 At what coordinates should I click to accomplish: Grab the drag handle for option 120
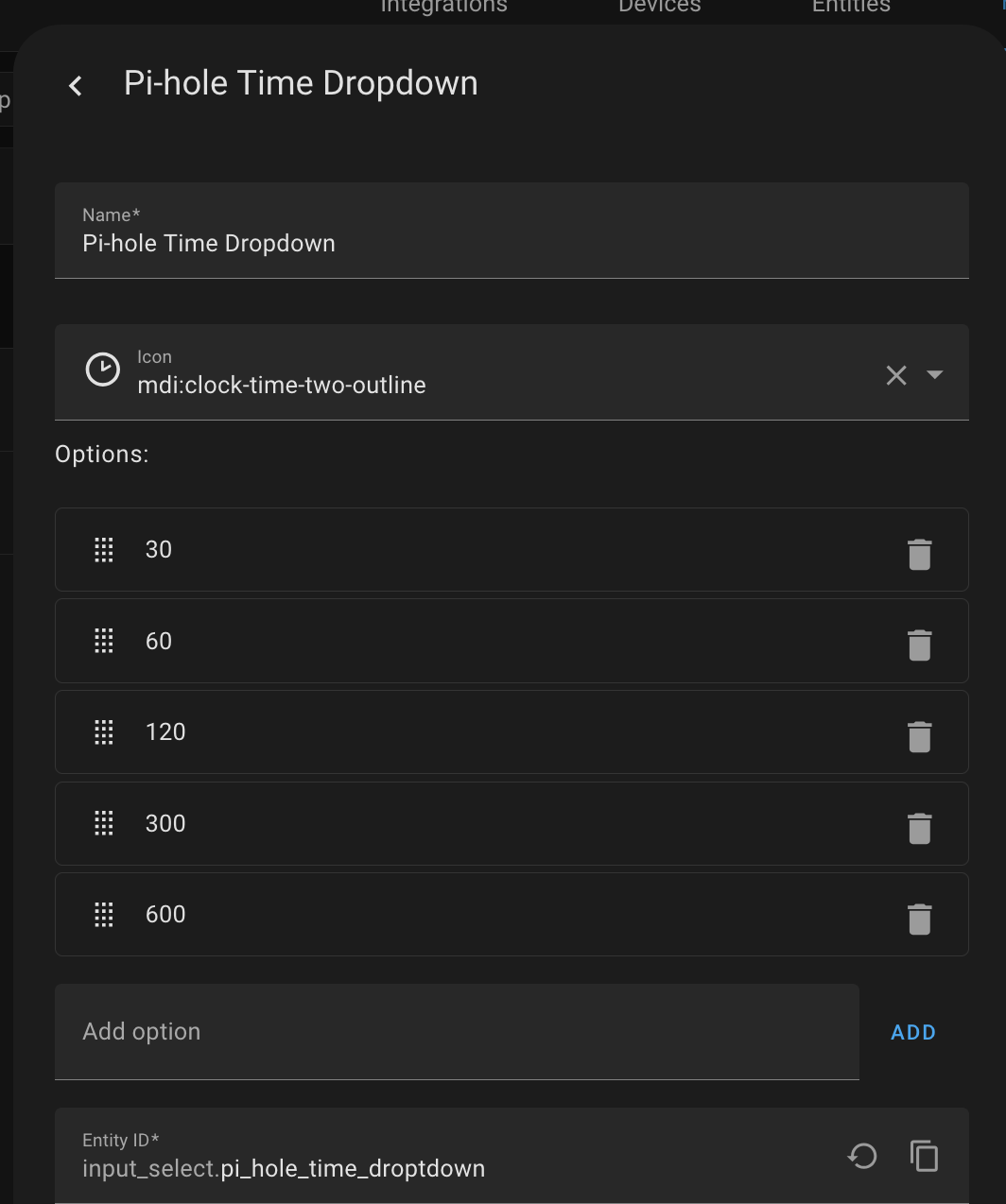tap(104, 731)
